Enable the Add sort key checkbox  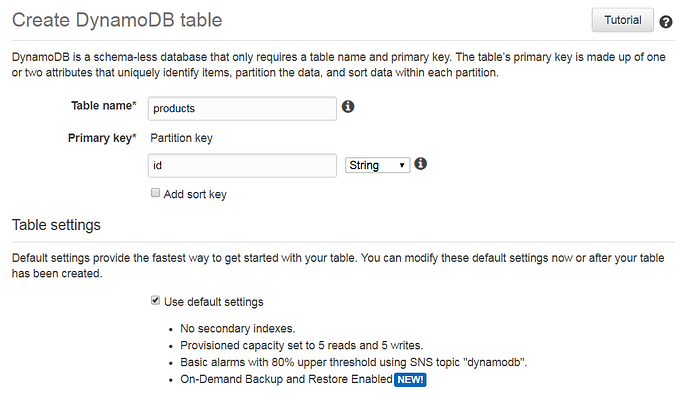coord(155,193)
